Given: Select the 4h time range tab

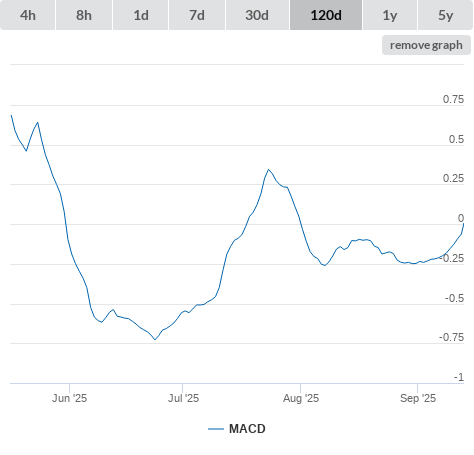Looking at the screenshot, I should click(28, 15).
